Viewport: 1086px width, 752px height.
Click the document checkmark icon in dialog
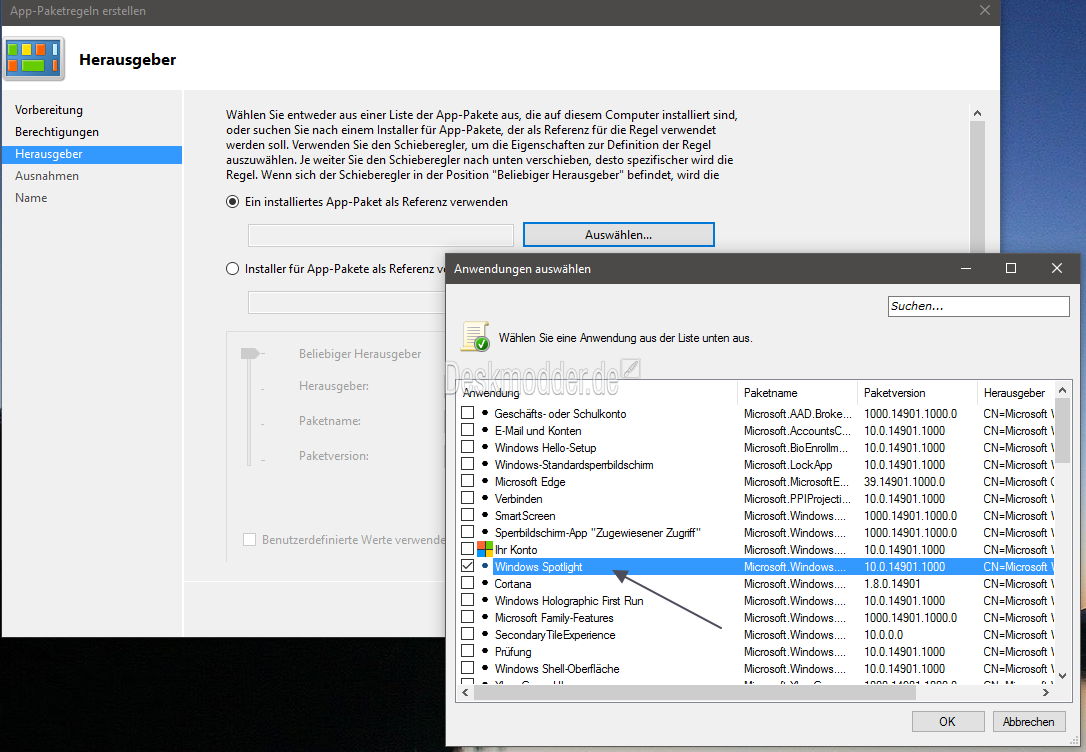[475, 337]
